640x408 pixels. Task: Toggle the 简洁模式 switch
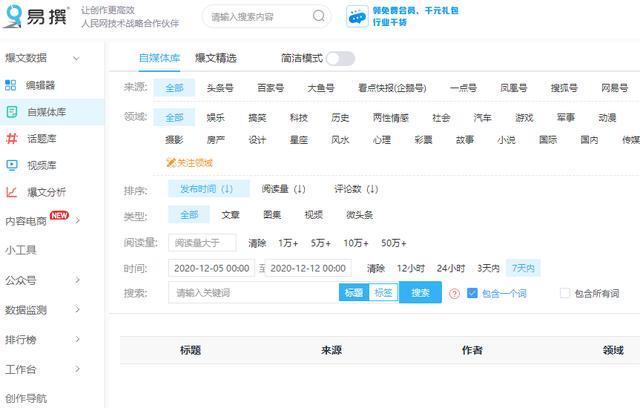[340, 58]
